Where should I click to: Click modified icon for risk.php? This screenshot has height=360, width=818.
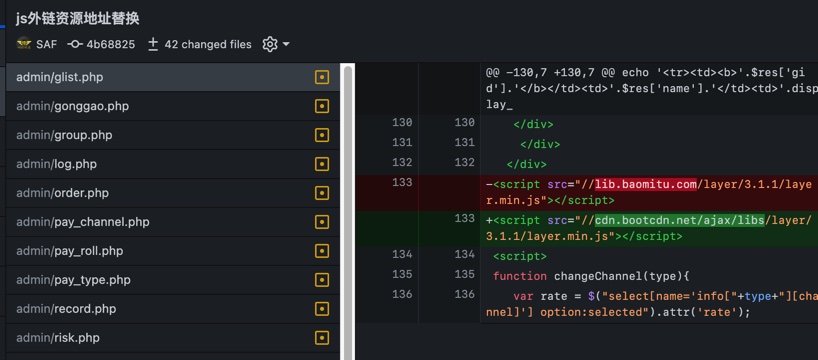coord(322,338)
